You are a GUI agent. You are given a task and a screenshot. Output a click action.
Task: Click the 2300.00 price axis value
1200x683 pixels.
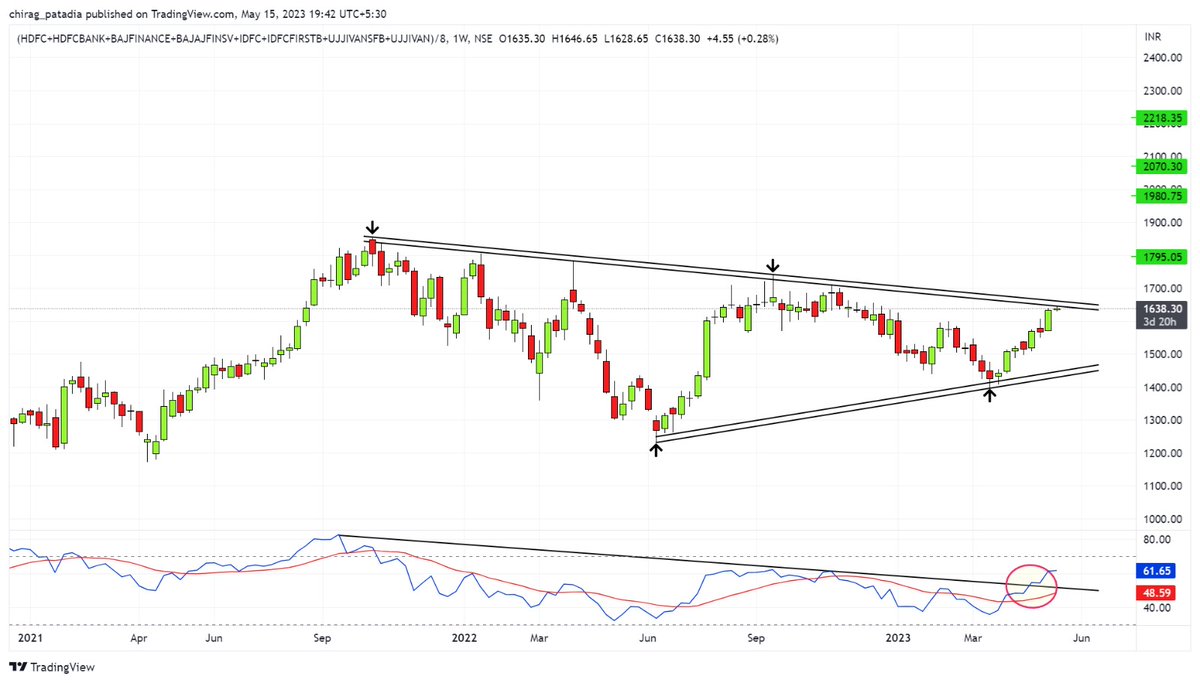click(x=1163, y=91)
